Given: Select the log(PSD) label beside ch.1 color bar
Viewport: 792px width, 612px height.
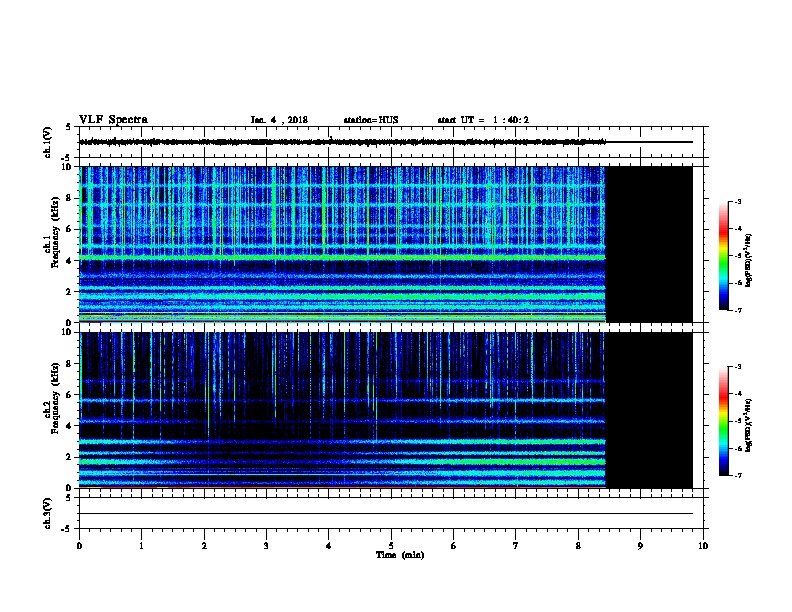Looking at the screenshot, I should 749,260.
